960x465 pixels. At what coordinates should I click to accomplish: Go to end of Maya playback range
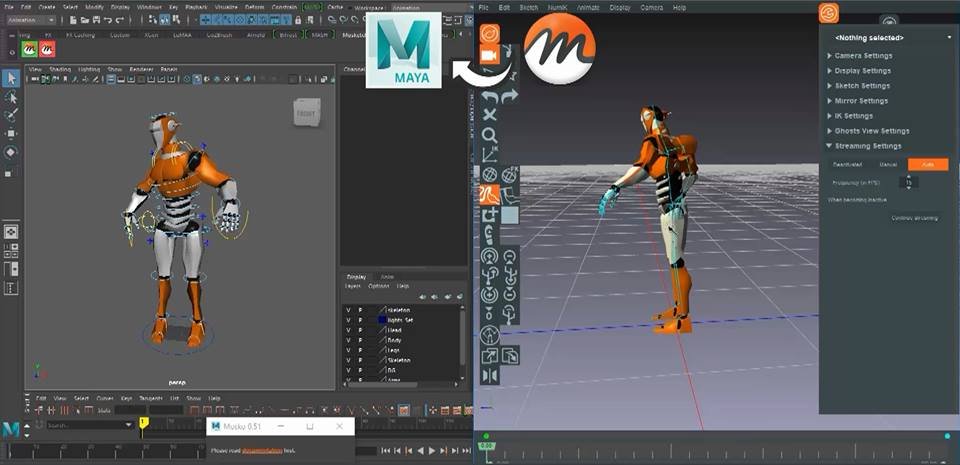pyautogui.click(x=467, y=451)
